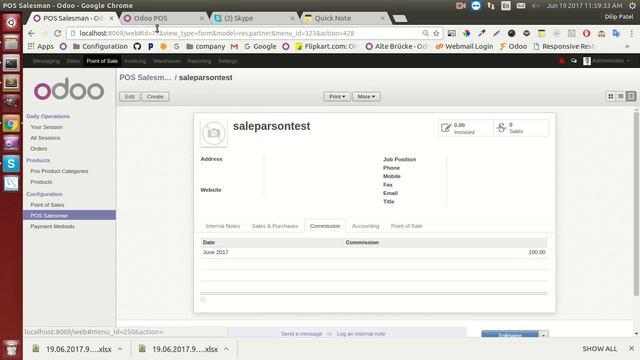Click Chrome back arrow
640x360 pixels.
coord(31,33)
